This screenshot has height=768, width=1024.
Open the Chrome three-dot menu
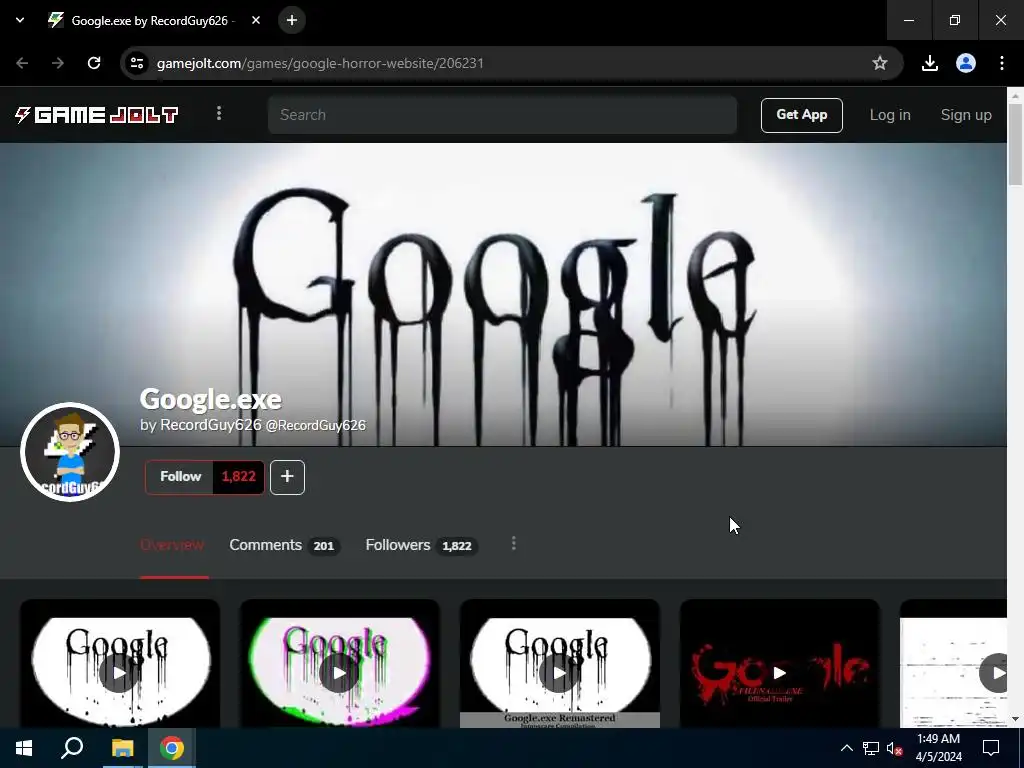1002,63
